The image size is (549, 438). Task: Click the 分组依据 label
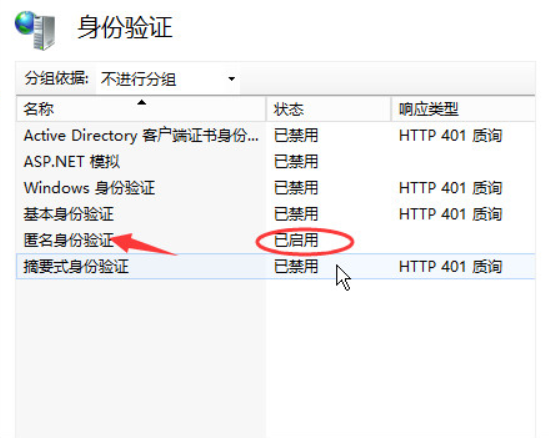(x=56, y=78)
